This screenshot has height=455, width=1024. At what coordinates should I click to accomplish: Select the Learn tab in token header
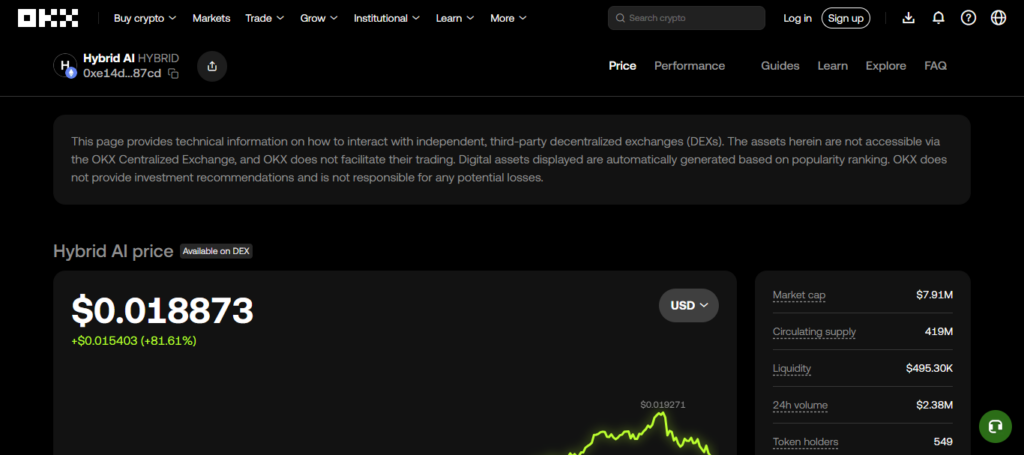(833, 66)
